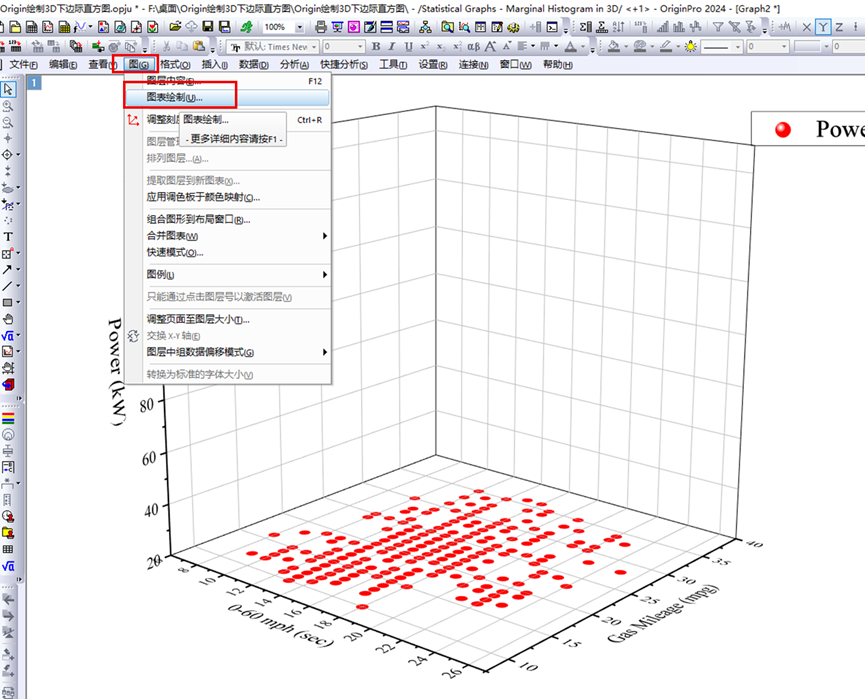
Task: Click the Insert Equation square-root tool
Action: click(x=8, y=335)
